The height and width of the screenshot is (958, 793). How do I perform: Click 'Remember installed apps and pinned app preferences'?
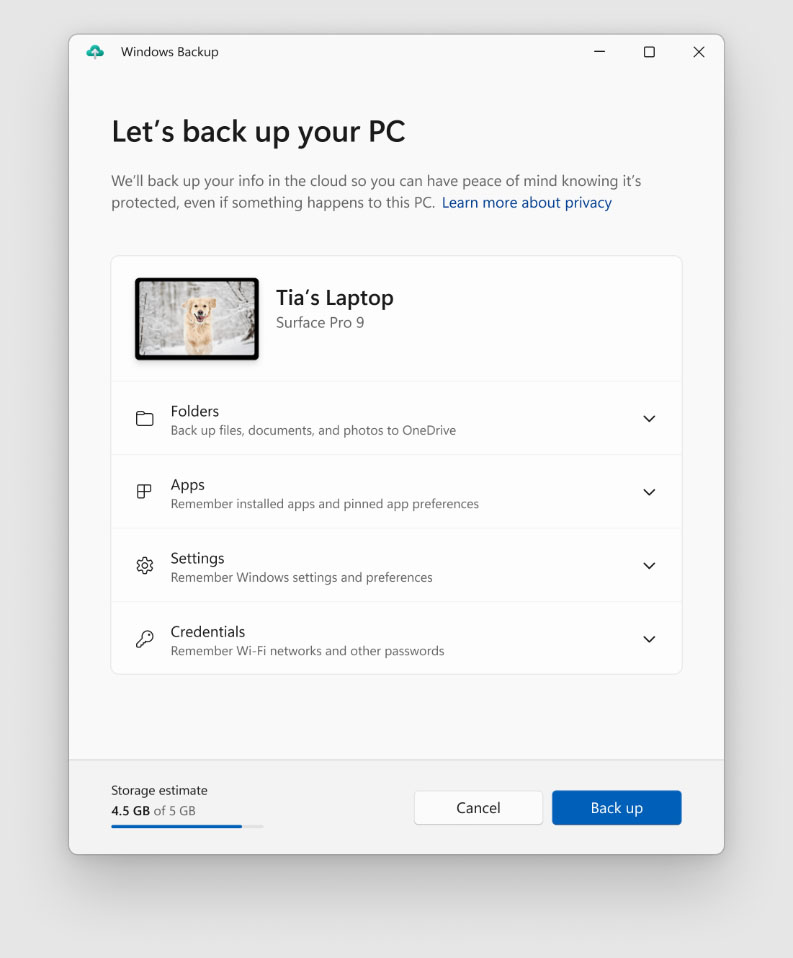[x=324, y=504]
